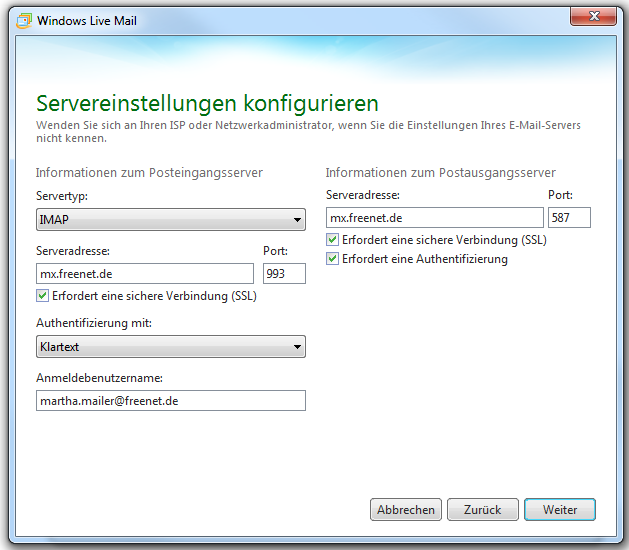Click the outgoing port field 587

[x=569, y=217]
